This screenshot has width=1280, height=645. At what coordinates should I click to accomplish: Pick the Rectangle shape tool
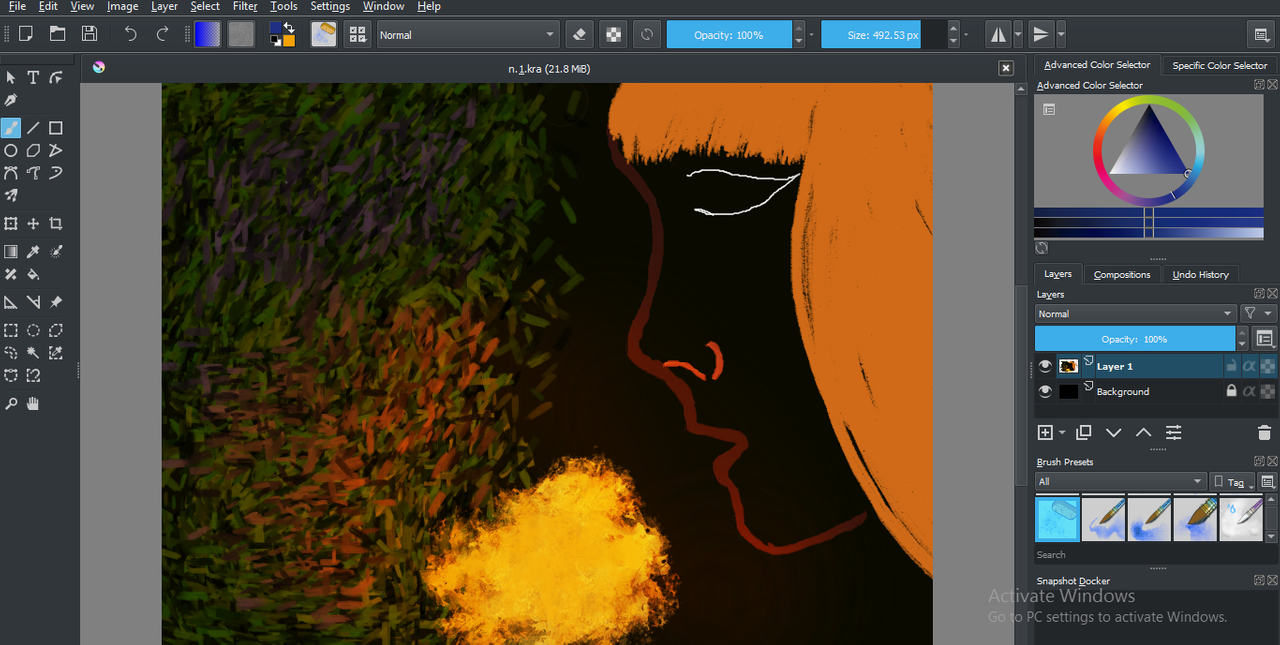[x=56, y=128]
